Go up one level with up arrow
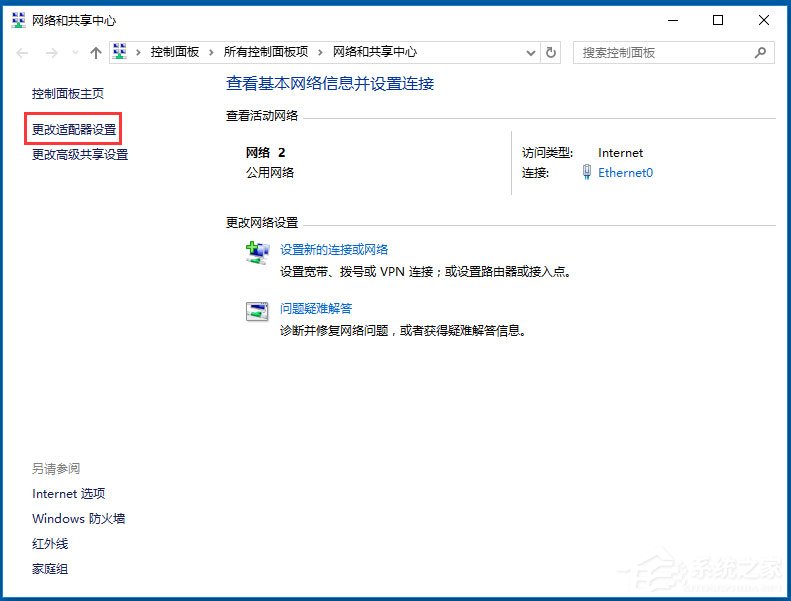Image resolution: width=791 pixels, height=601 pixels. (96, 53)
